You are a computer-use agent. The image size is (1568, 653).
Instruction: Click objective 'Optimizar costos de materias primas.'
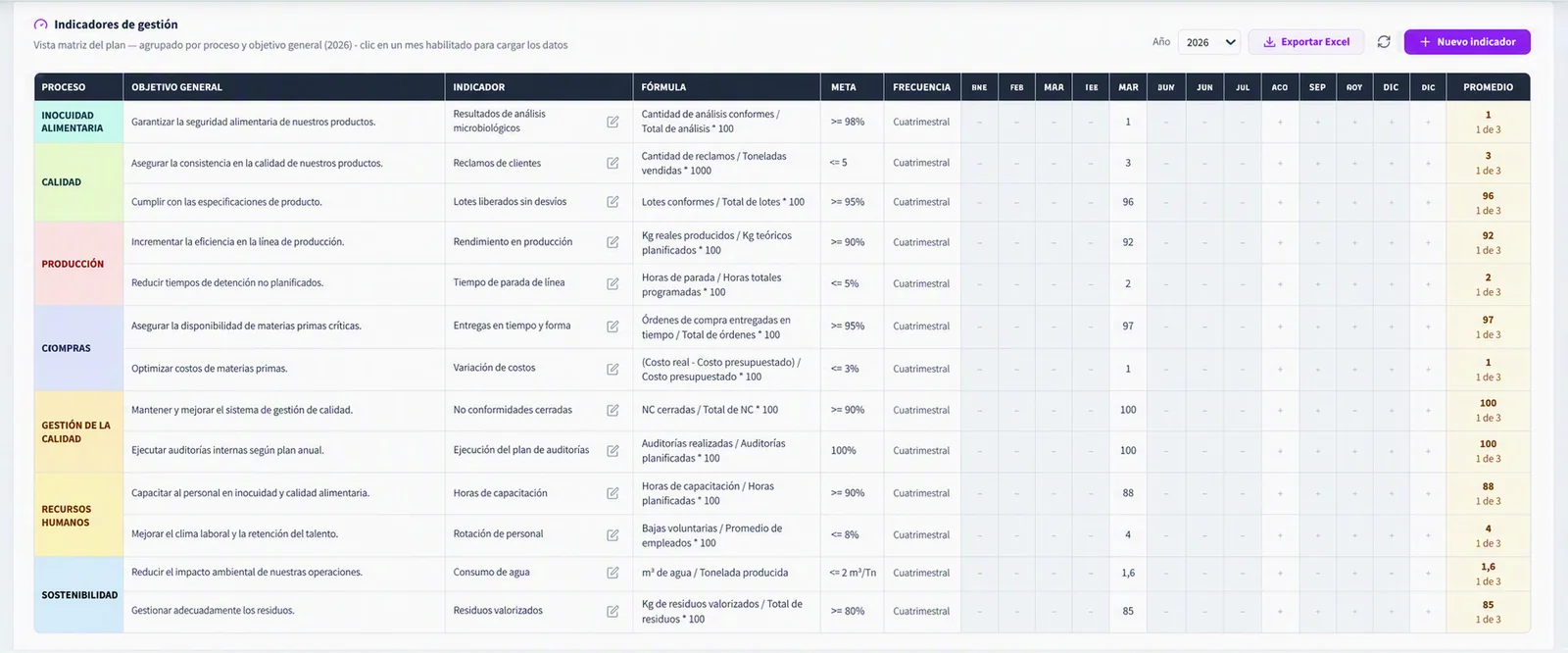[x=209, y=369]
